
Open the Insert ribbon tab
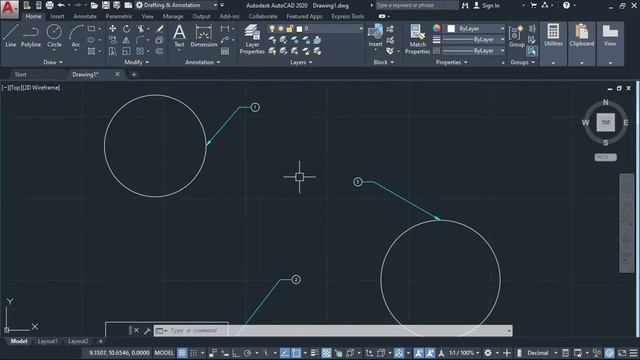(57, 16)
